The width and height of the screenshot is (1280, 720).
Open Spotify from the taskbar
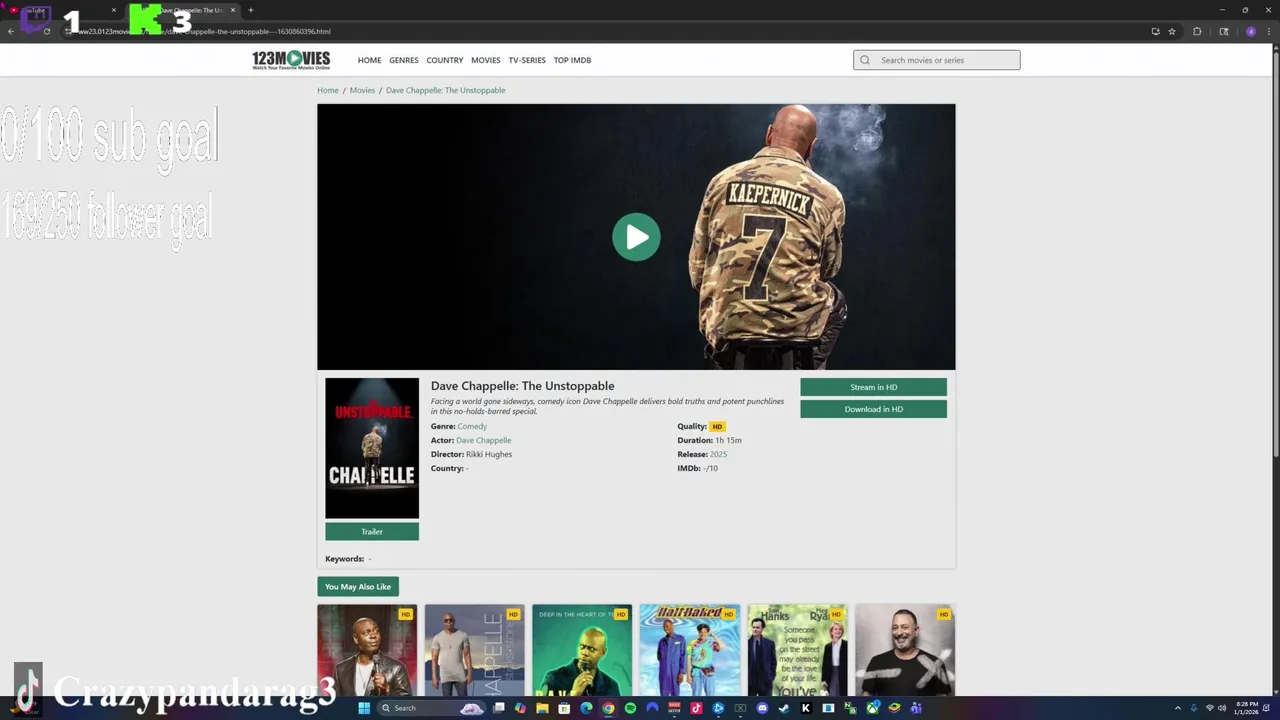[x=631, y=708]
